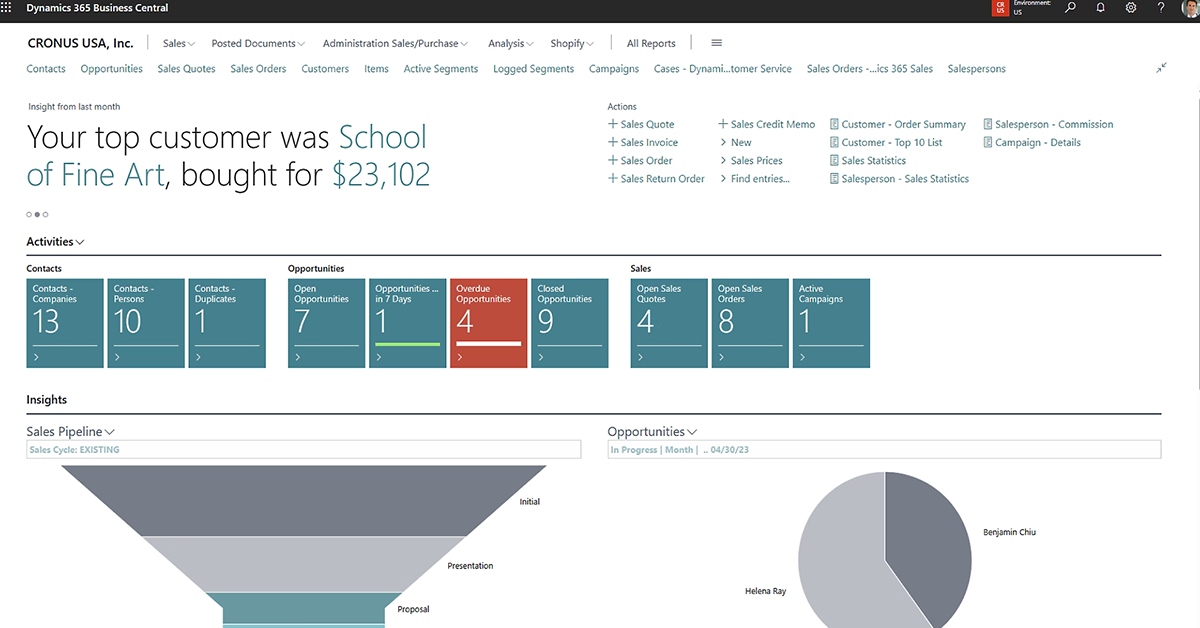Expand the Sales Prices group in Actions
1200x628 pixels.
pyautogui.click(x=750, y=160)
